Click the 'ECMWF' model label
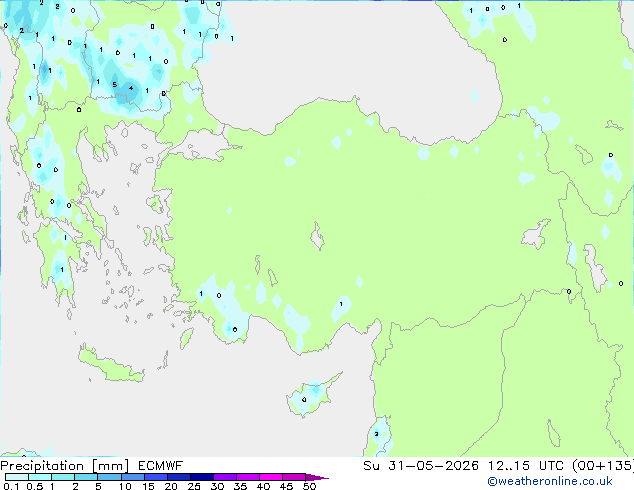Viewport: 634px width, 490px height. point(161,466)
